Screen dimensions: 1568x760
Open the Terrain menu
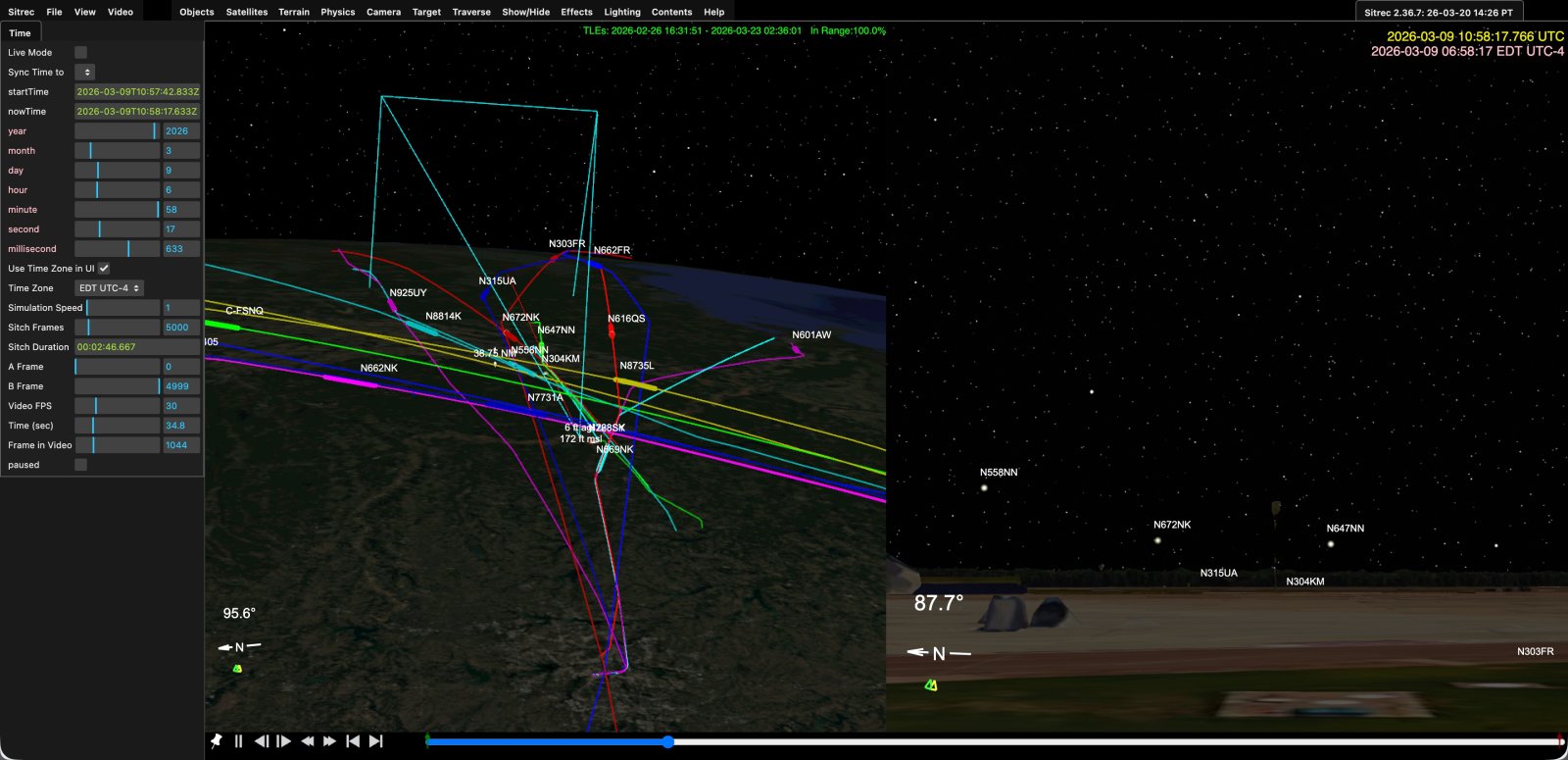tap(293, 12)
